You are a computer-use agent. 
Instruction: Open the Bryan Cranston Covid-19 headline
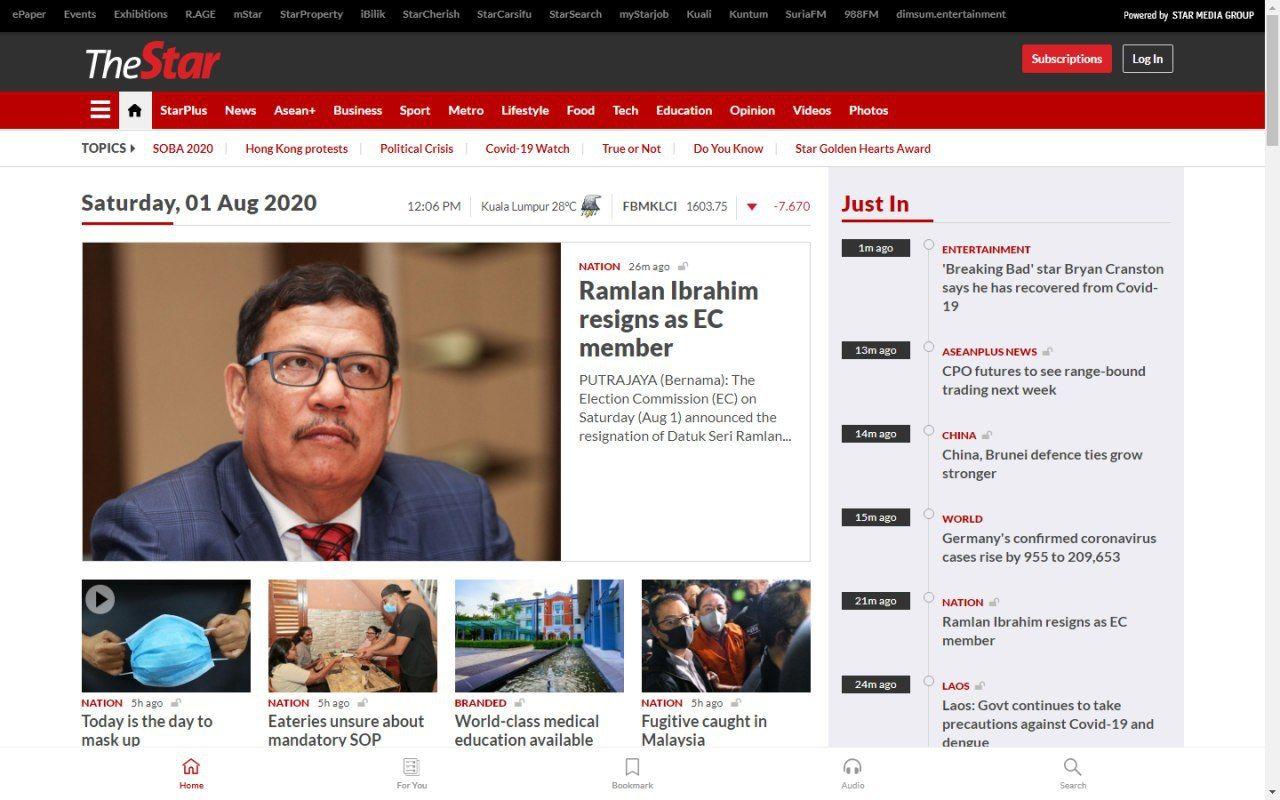click(x=1053, y=287)
